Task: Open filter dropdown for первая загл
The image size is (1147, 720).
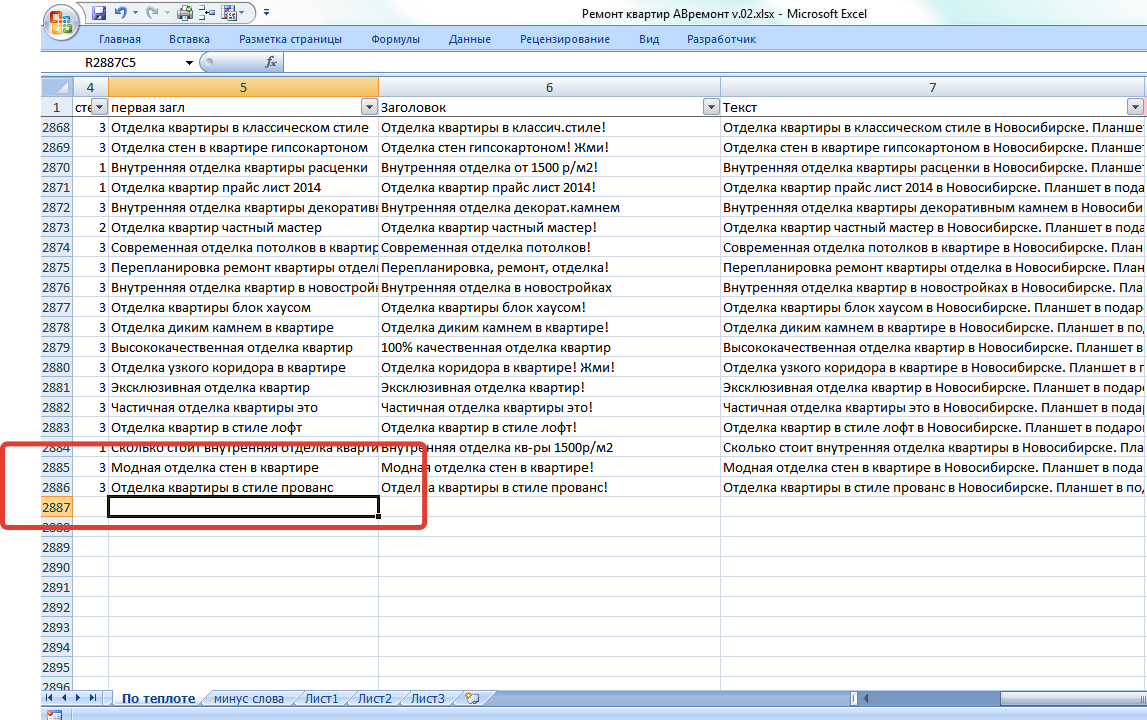Action: [369, 108]
